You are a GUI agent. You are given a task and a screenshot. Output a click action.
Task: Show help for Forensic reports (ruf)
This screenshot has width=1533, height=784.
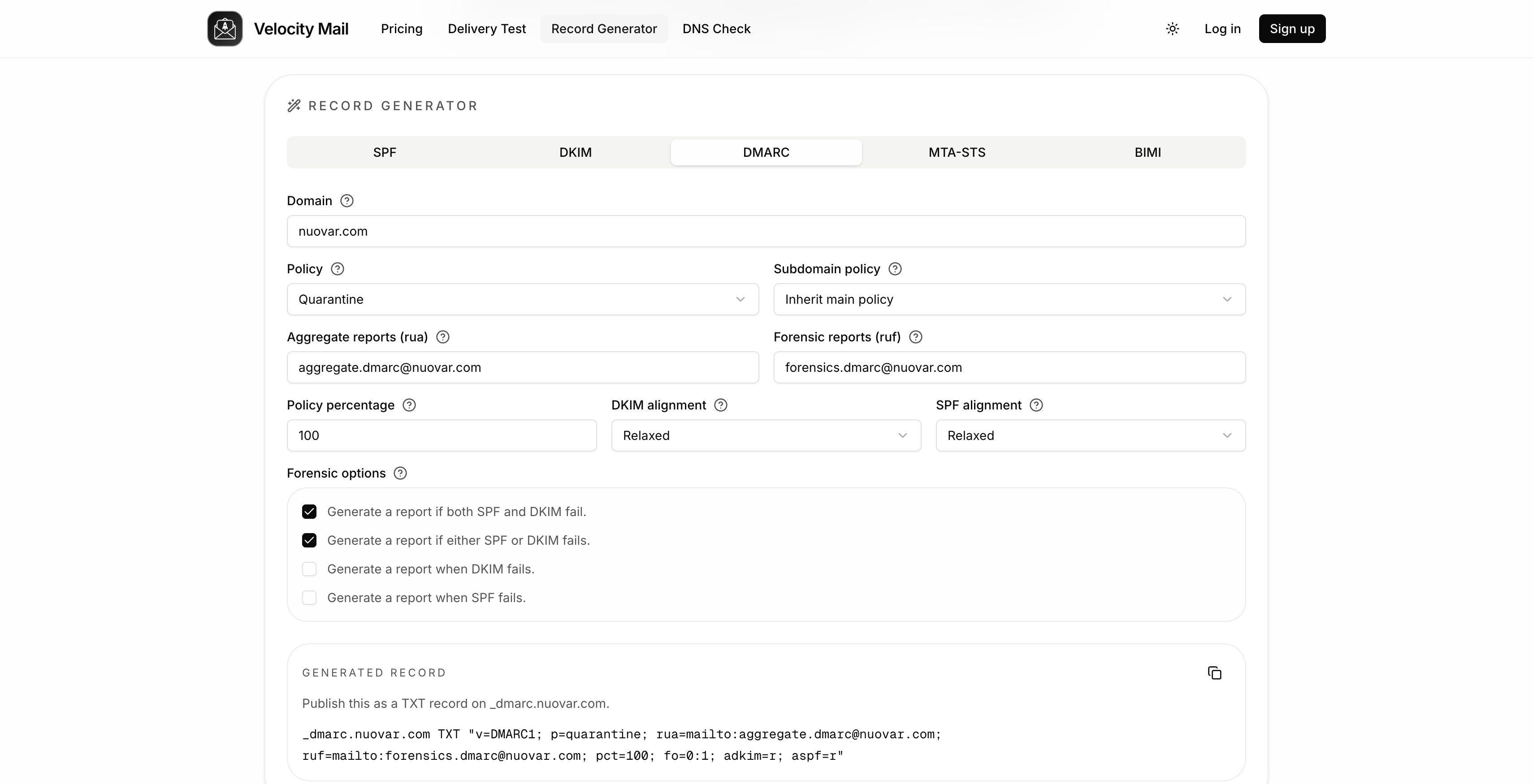click(x=916, y=337)
